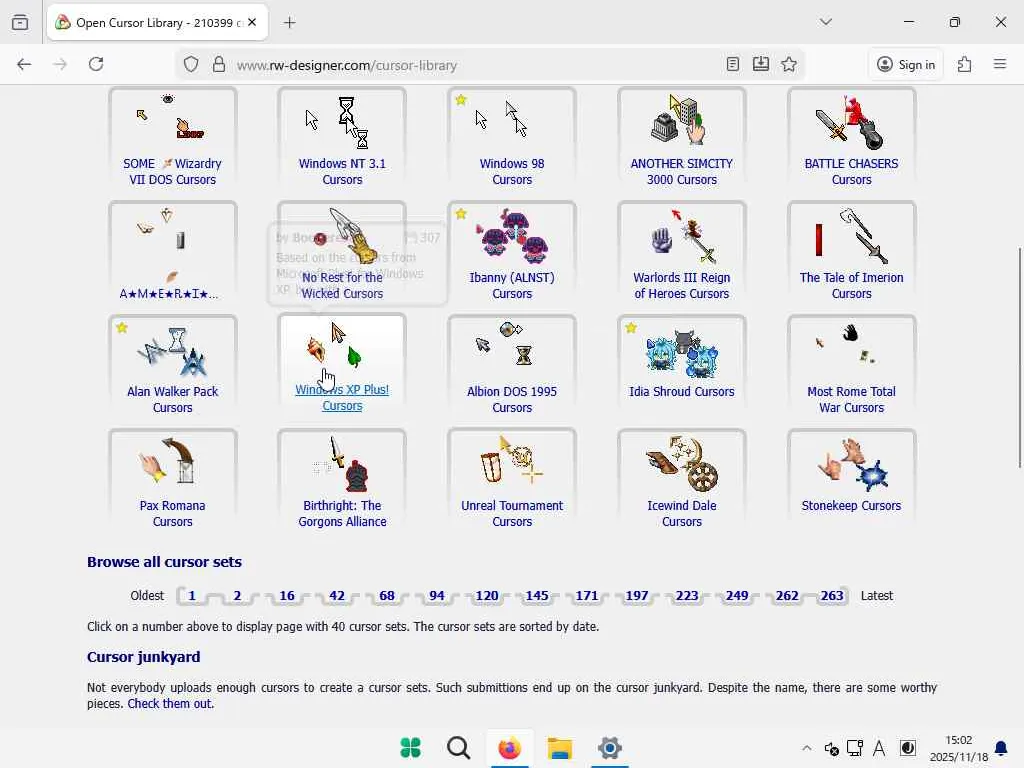This screenshot has height=768, width=1024.
Task: Click the address bar URL
Action: click(x=347, y=65)
